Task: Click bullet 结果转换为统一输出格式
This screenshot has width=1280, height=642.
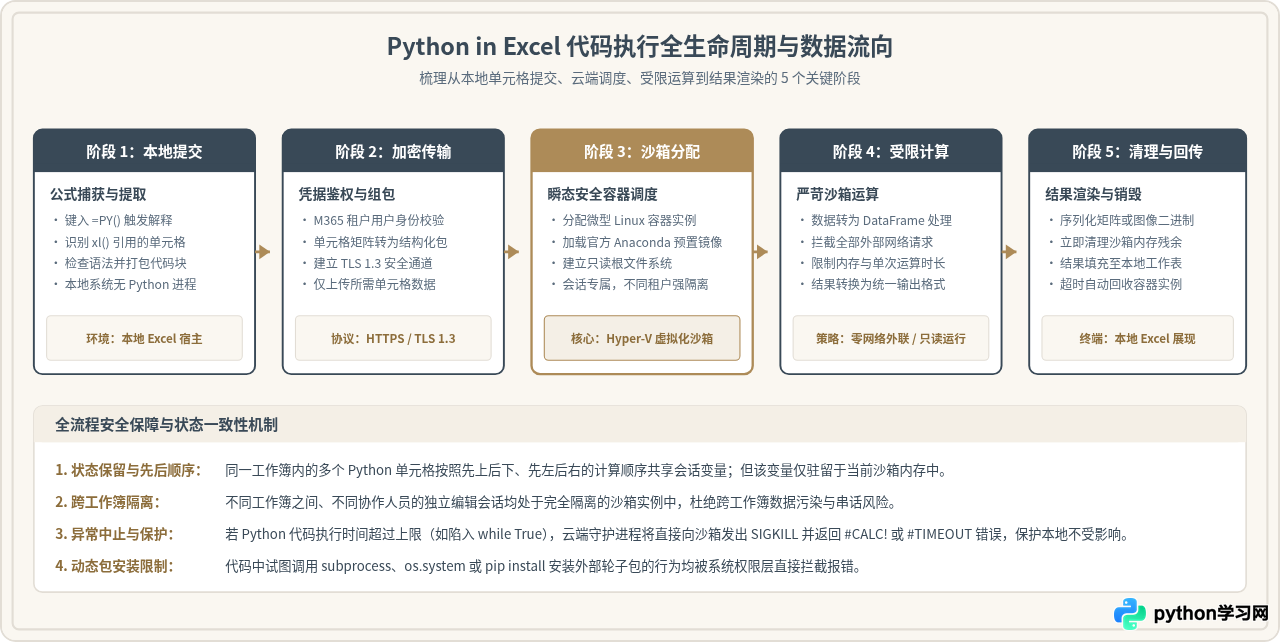Action: pyautogui.click(x=878, y=284)
